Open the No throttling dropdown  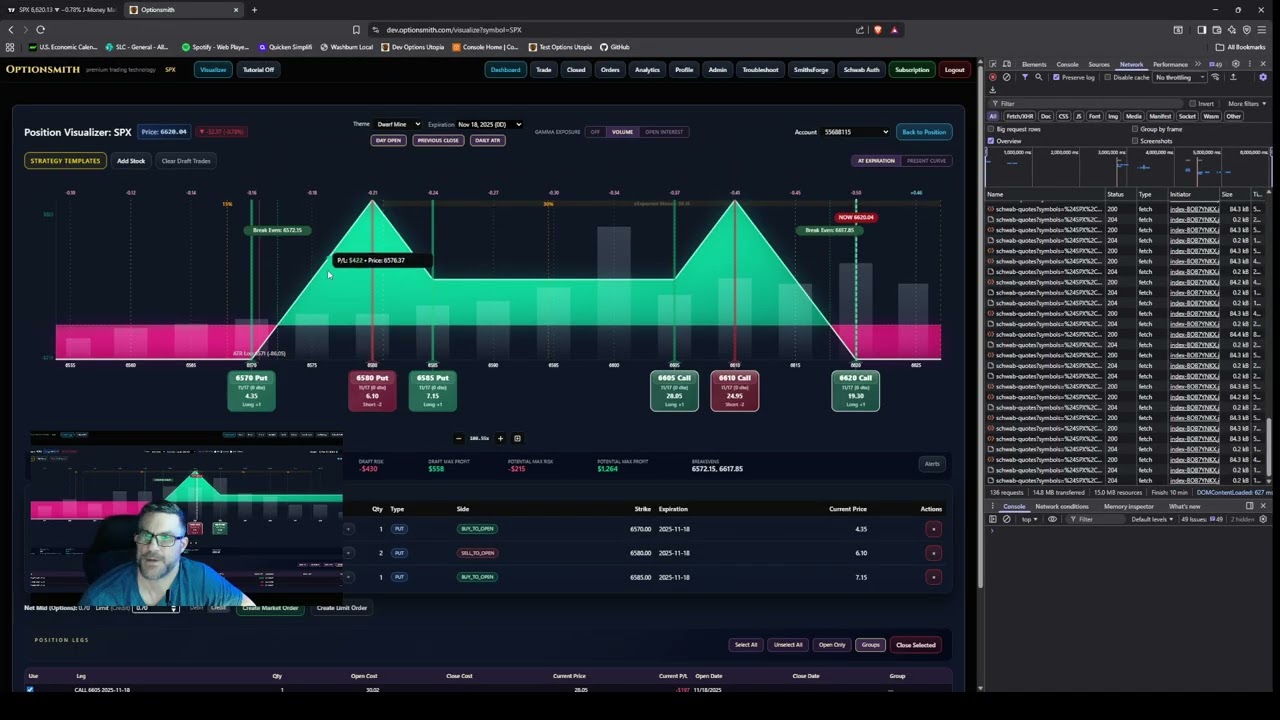1180,77
